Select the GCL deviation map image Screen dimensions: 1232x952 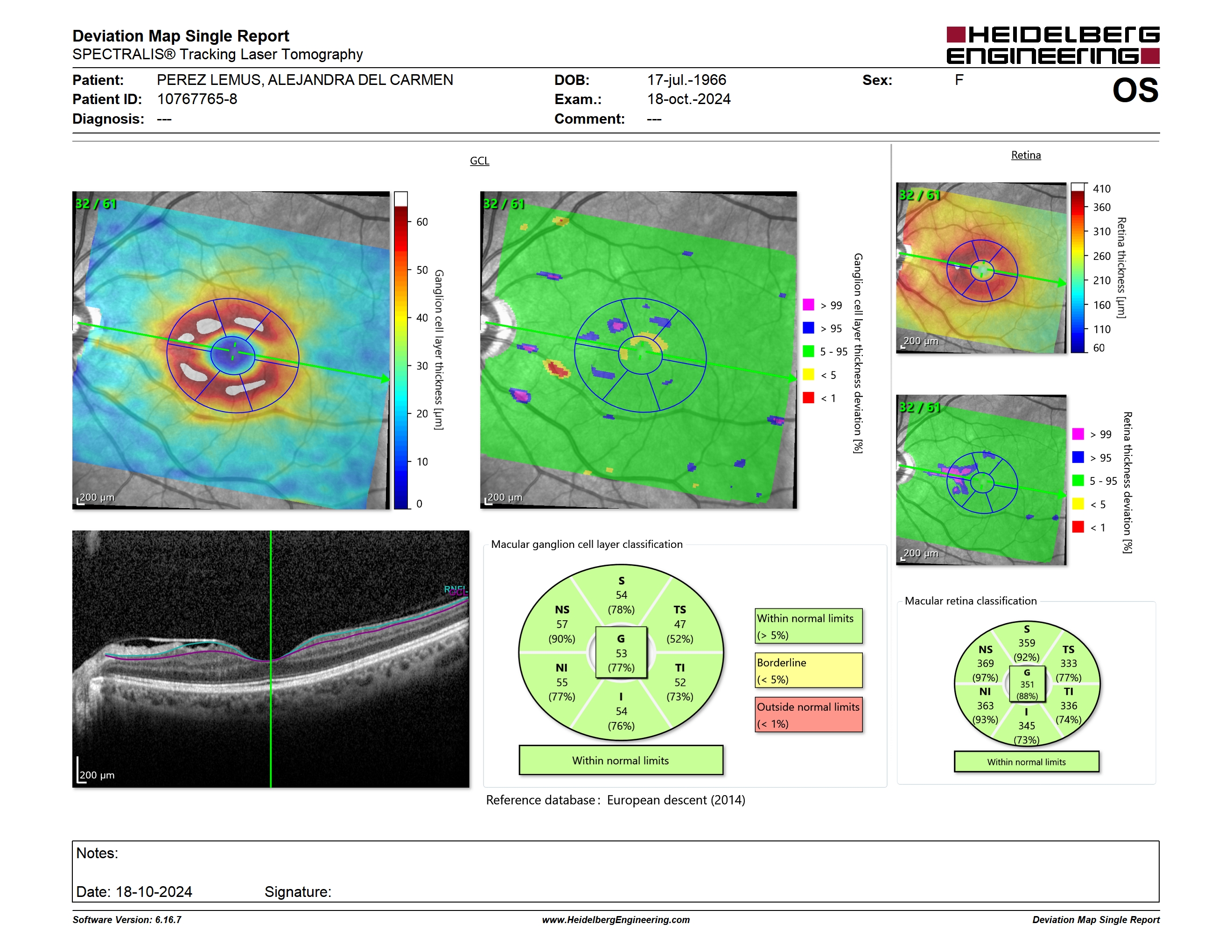click(638, 350)
